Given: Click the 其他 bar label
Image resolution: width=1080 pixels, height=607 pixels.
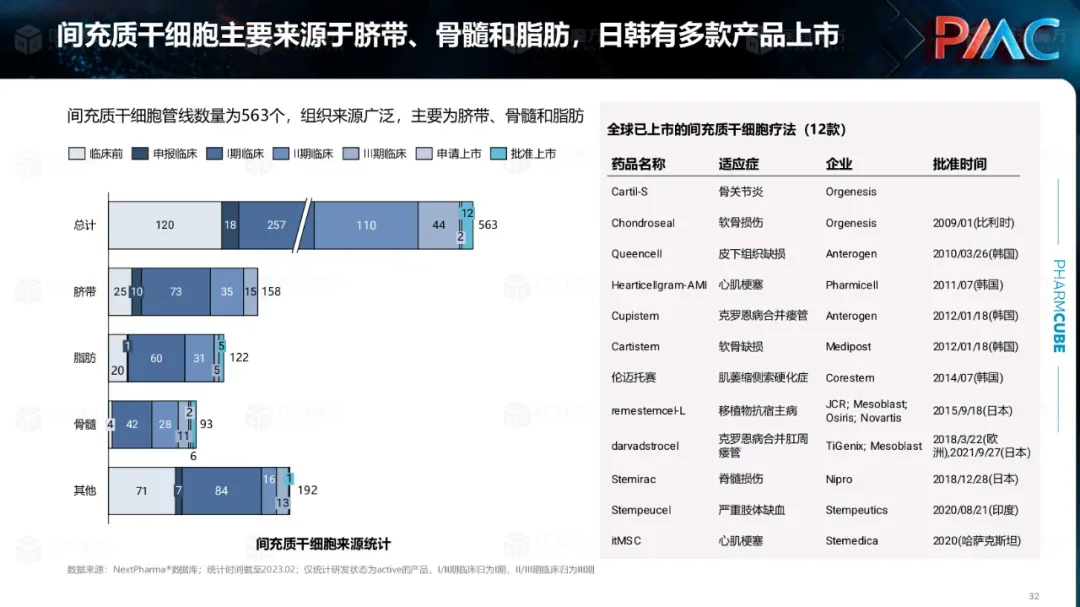Looking at the screenshot, I should point(85,491).
